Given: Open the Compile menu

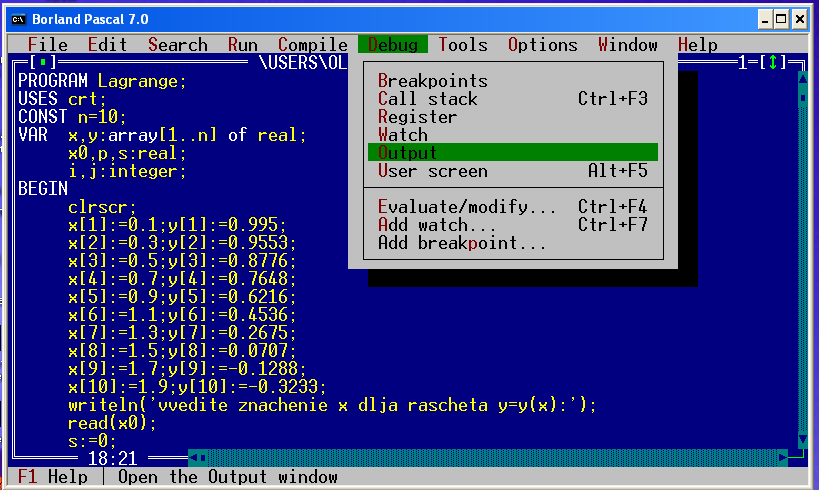Looking at the screenshot, I should pos(313,45).
